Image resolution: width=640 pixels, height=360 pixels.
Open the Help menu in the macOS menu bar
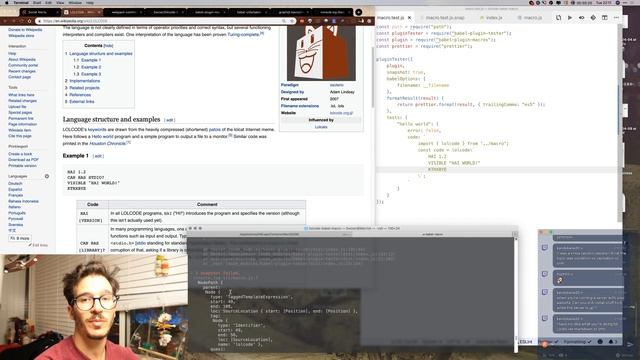(x=90, y=2)
